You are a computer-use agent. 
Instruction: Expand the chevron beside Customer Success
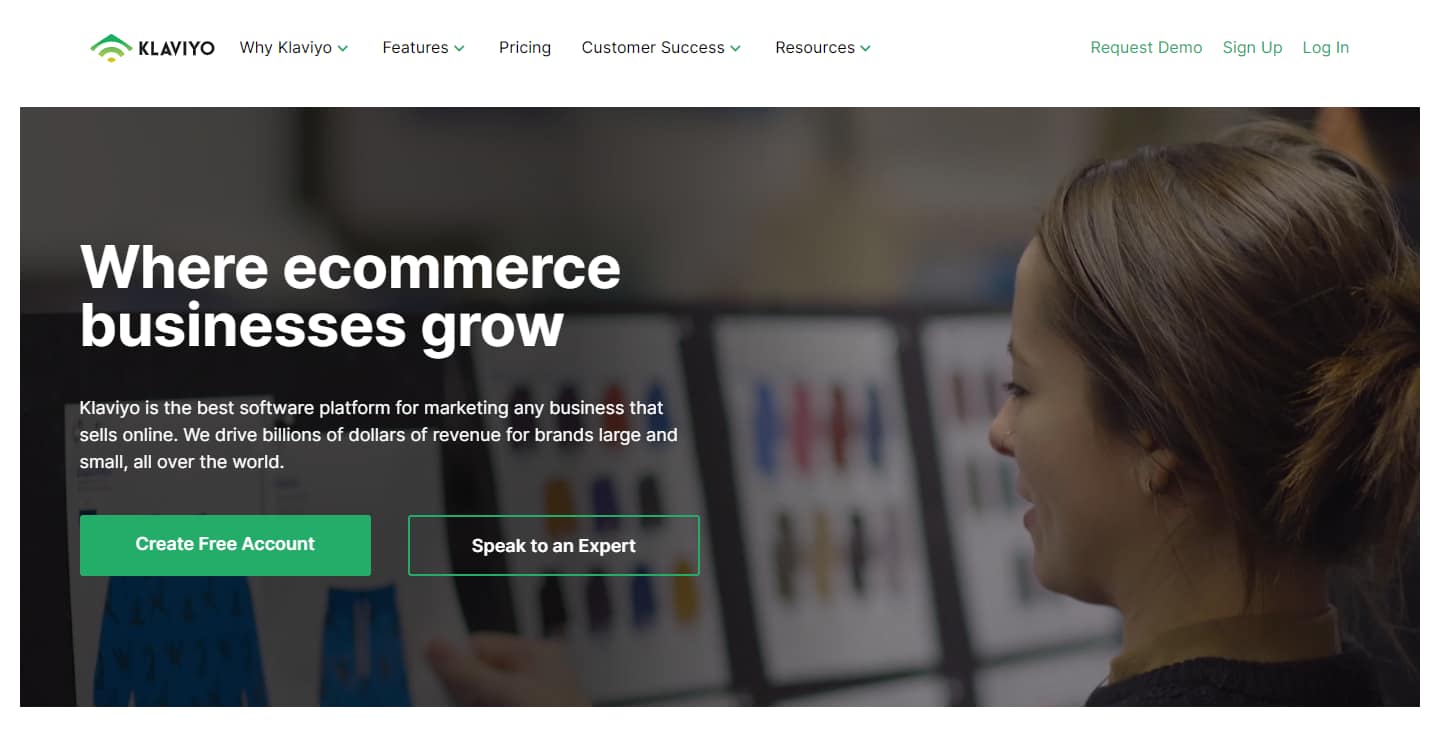735,48
